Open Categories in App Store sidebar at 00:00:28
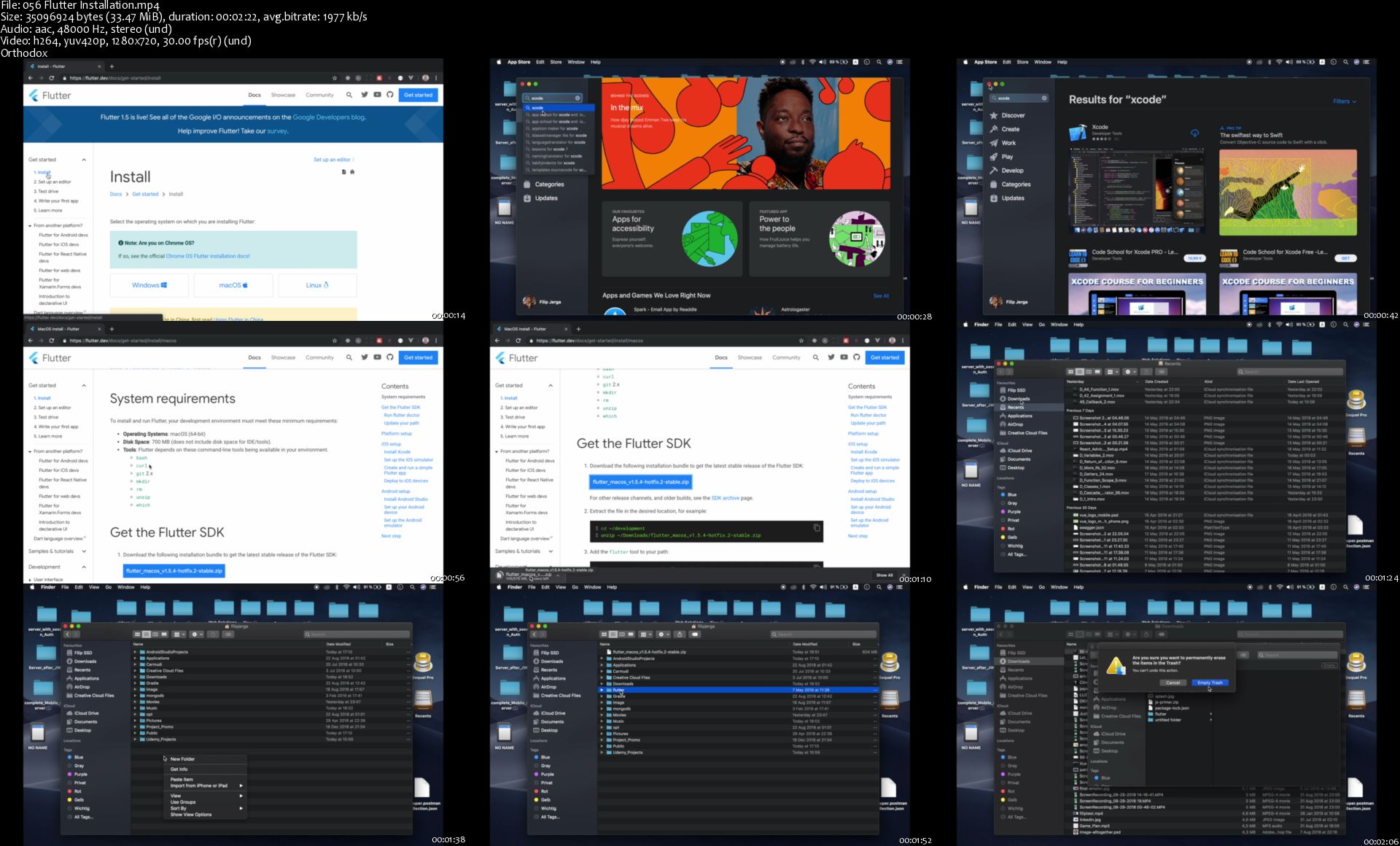Viewport: 1400px width, 846px height. (544, 185)
